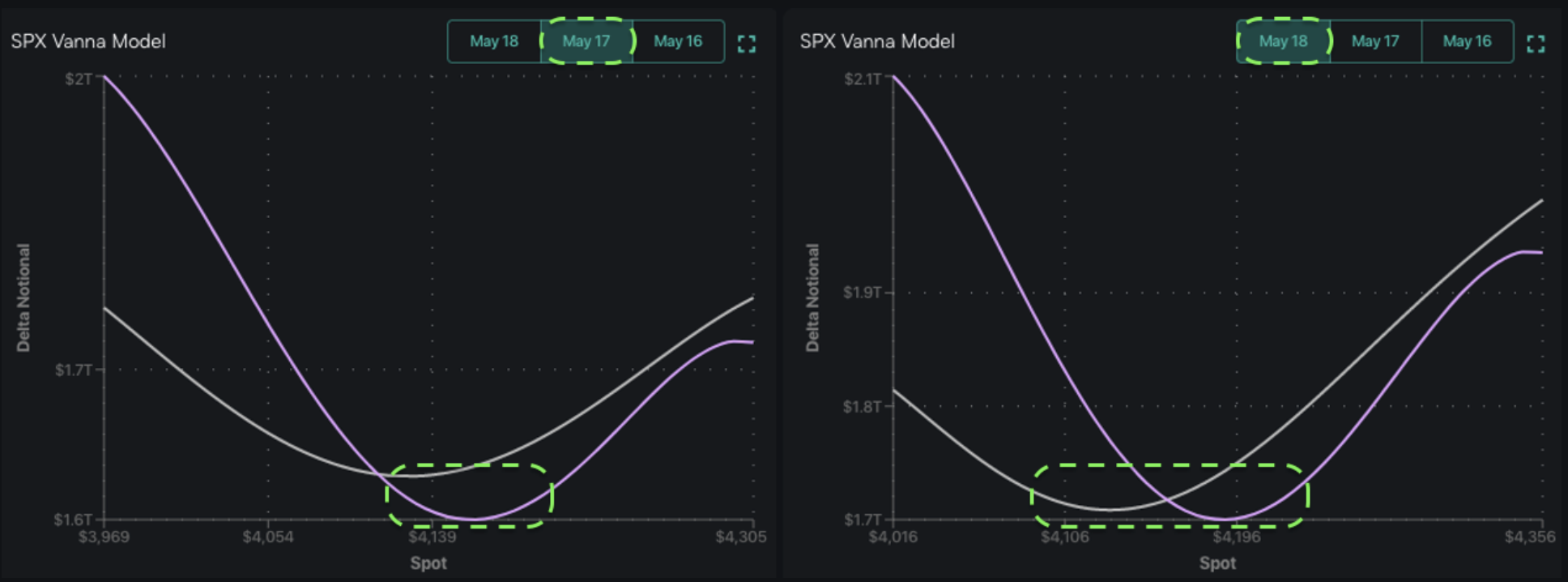
Task: Expand the left chart to fullscreen
Action: [746, 44]
